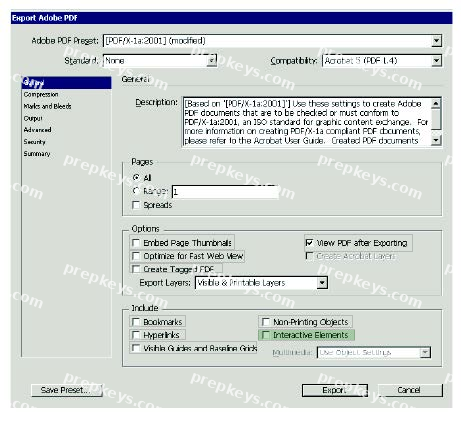Enable the Interactive Elements checkbox
Image resolution: width=461 pixels, height=421 pixels.
tap(266, 335)
